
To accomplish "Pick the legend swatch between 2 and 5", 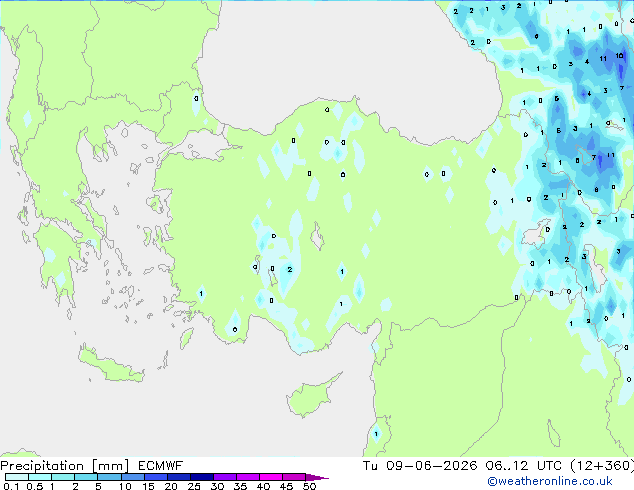I will pyautogui.click(x=86, y=477).
